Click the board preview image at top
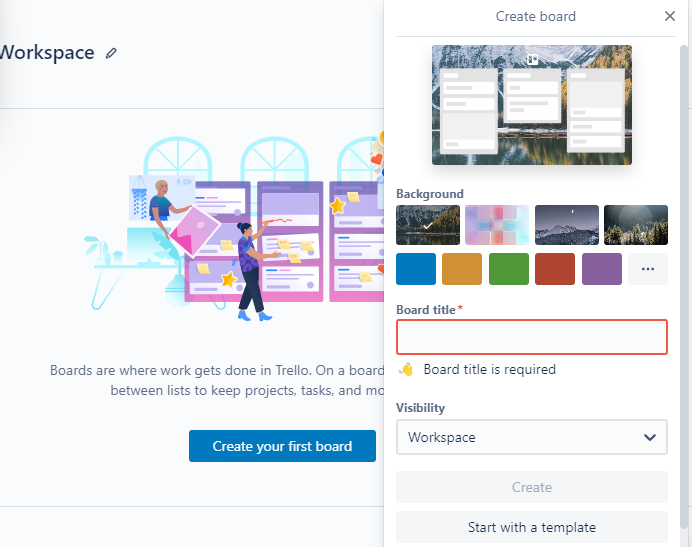This screenshot has height=547, width=692. tap(532, 105)
